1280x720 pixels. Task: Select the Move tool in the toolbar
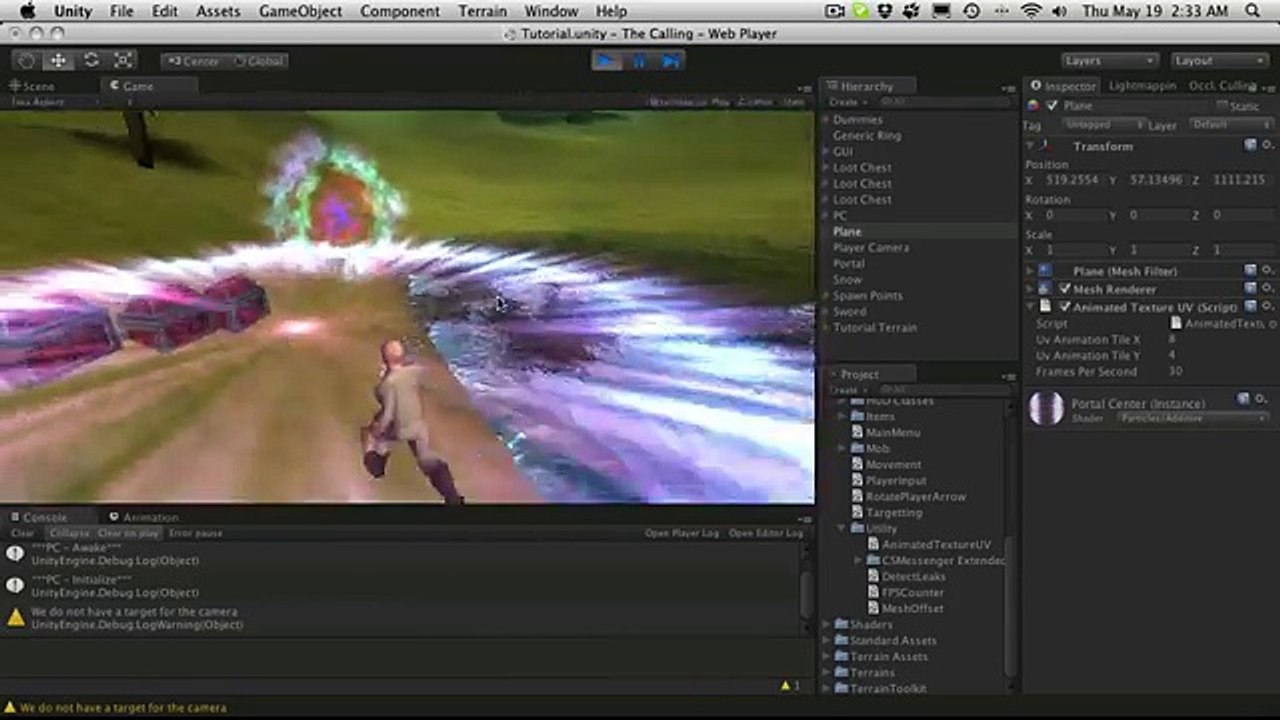pos(58,61)
